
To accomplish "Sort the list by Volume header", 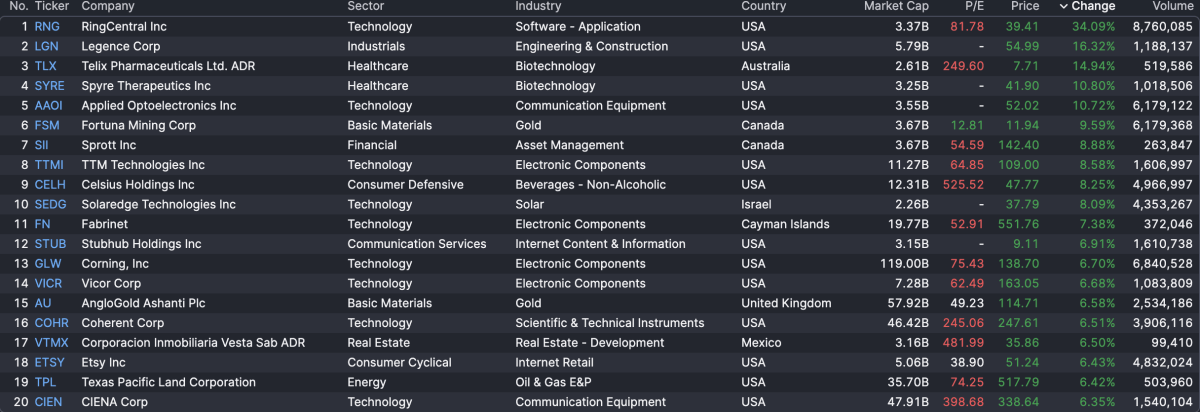I will (1173, 6).
